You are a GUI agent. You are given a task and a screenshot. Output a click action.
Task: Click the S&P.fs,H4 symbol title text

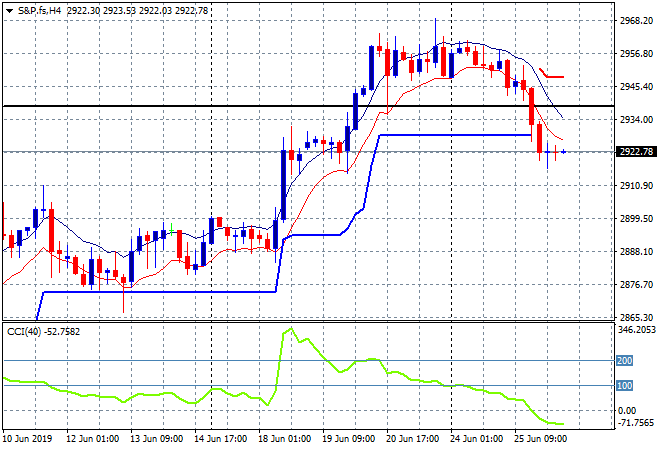coord(40,11)
